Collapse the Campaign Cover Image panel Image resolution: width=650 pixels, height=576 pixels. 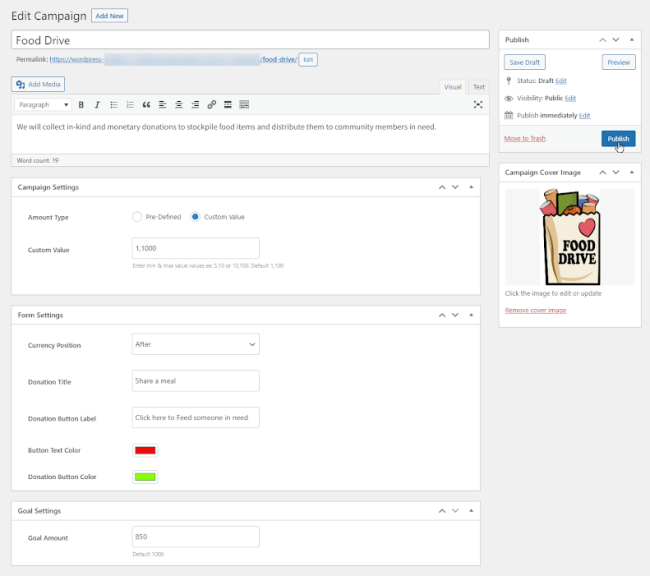click(x=631, y=173)
